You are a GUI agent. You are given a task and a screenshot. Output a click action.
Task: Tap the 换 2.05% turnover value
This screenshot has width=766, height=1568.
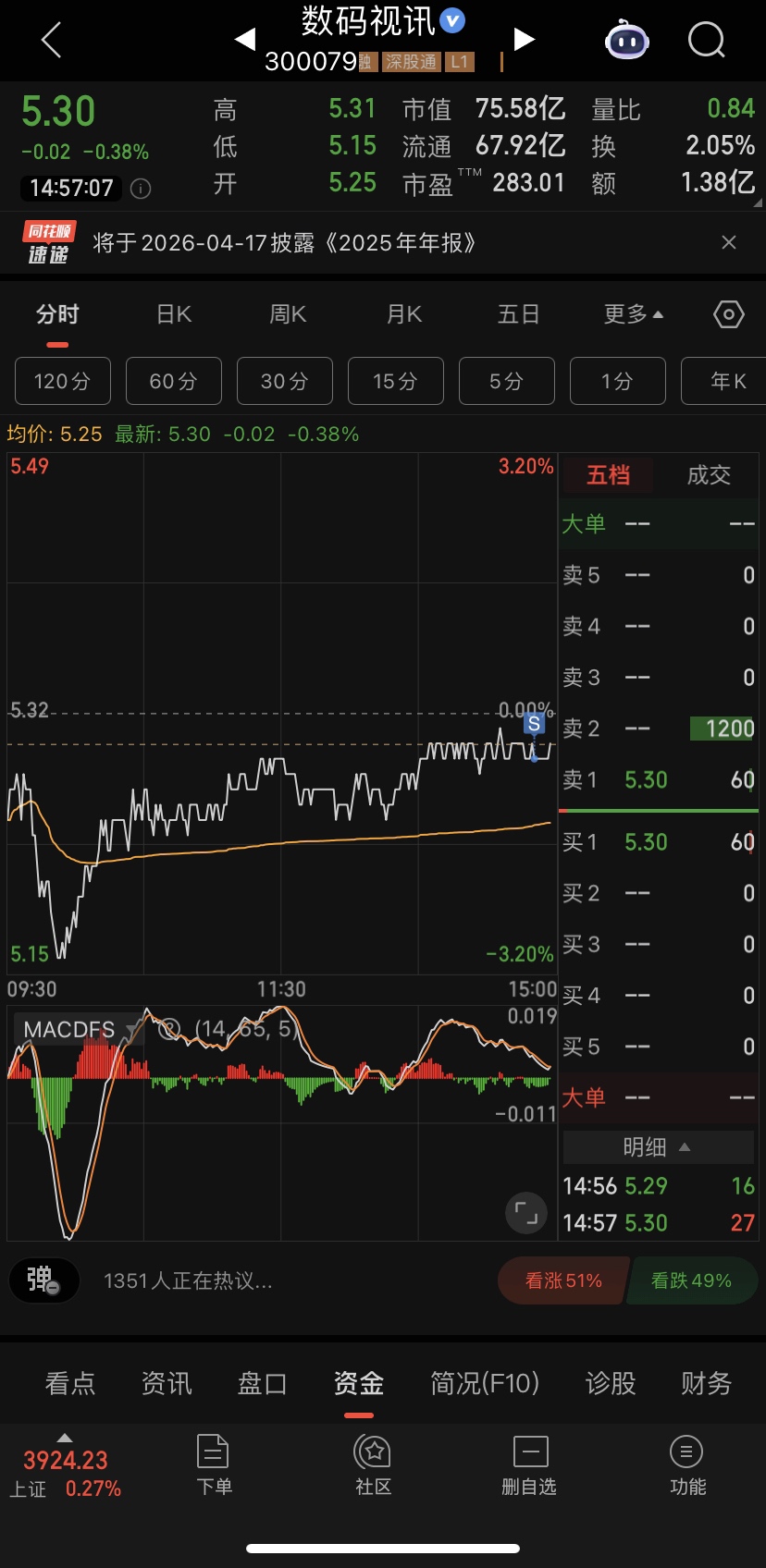pos(721,145)
